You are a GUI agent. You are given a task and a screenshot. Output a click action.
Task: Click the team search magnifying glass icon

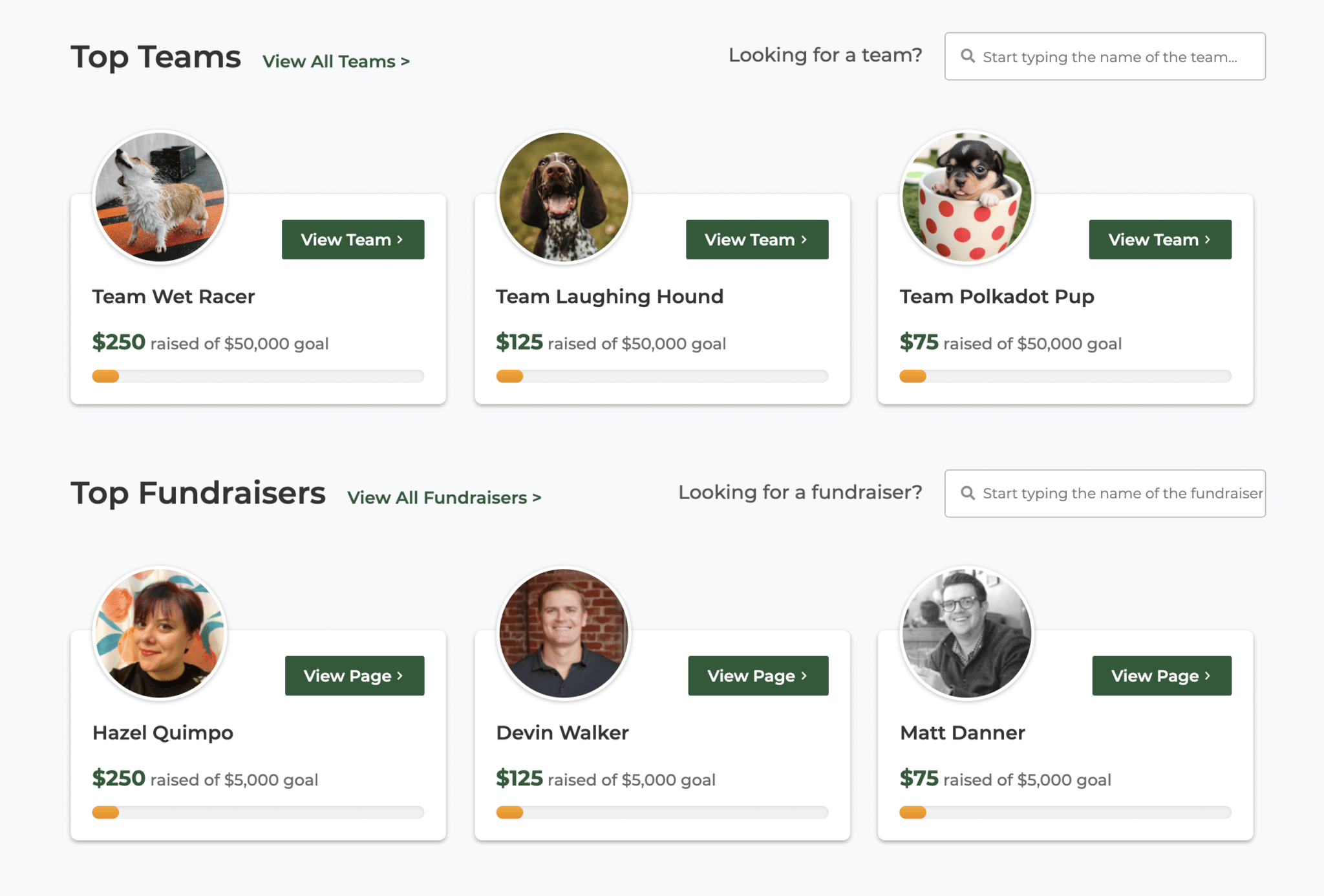pyautogui.click(x=968, y=56)
